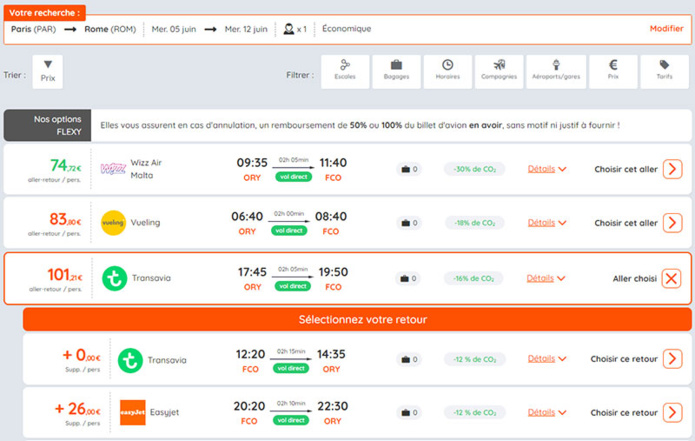Viewport: 695px width, 441px height.
Task: Deselect the chosen Transavia outbound flight
Action: tap(672, 278)
